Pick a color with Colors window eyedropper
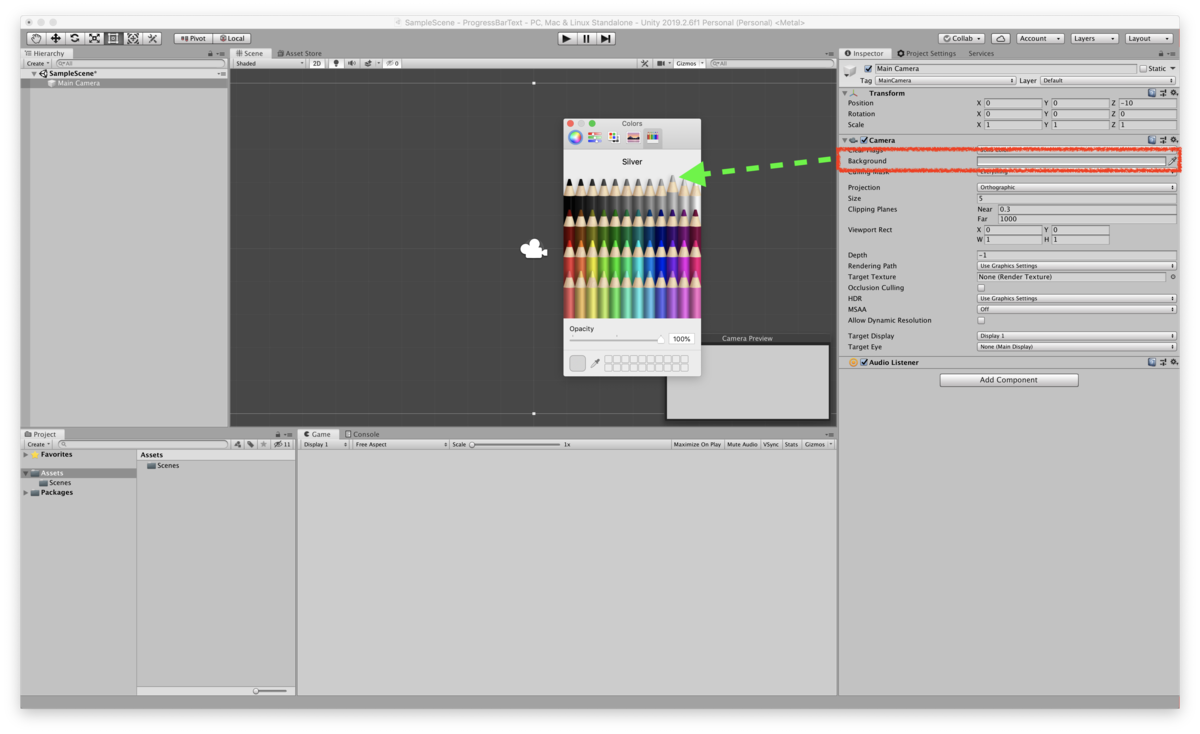1200x734 pixels. tap(595, 363)
